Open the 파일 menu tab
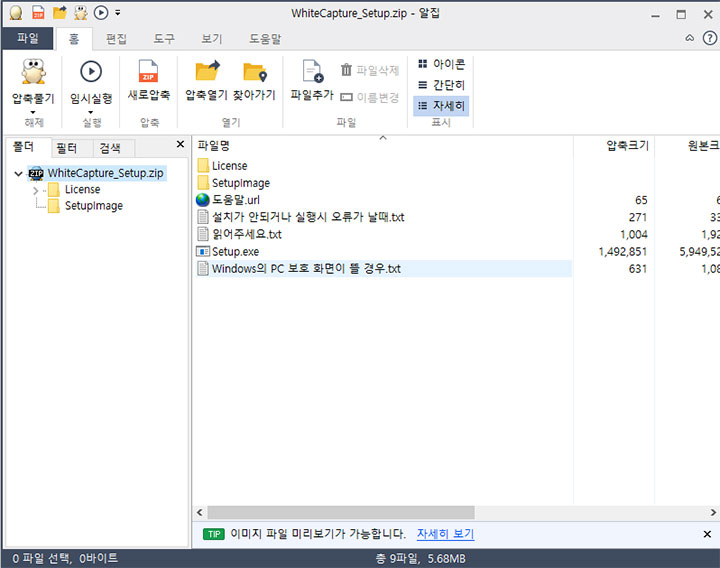The height and width of the screenshot is (568, 720). point(28,38)
